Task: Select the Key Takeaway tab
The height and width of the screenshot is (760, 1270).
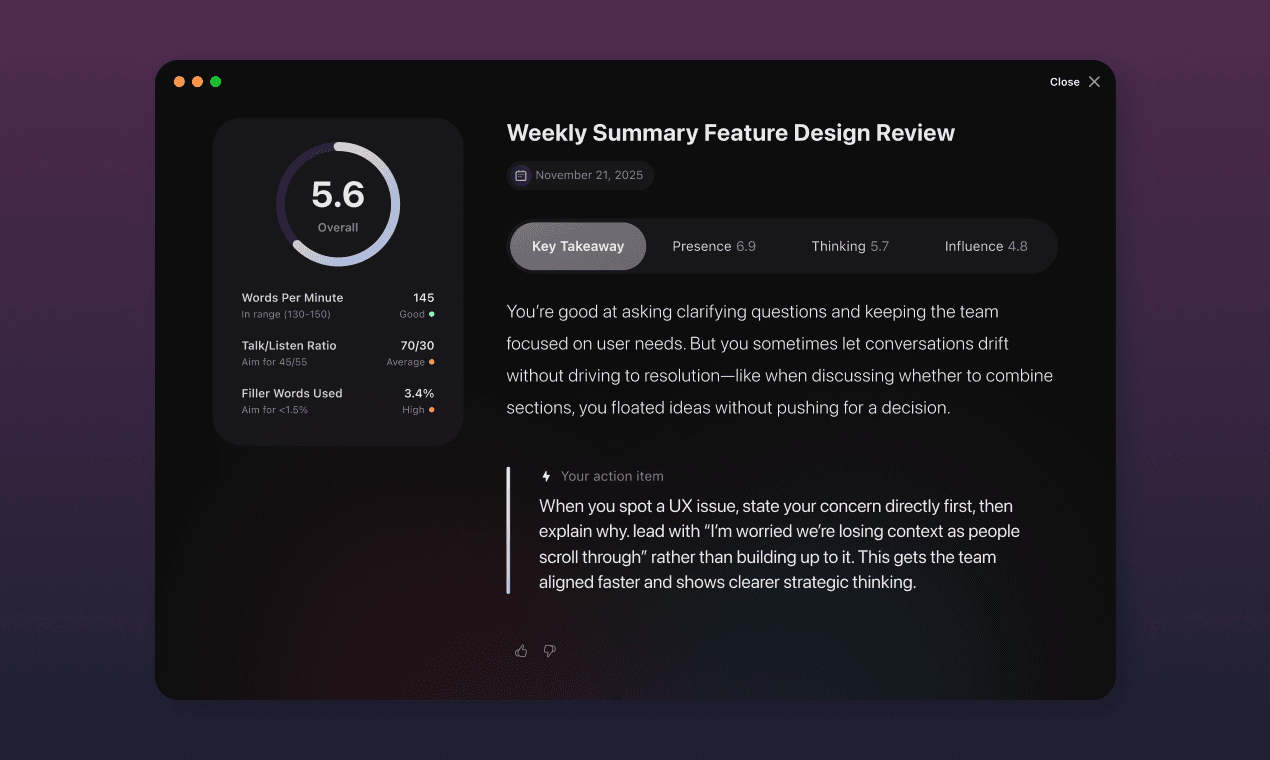Action: (x=578, y=246)
